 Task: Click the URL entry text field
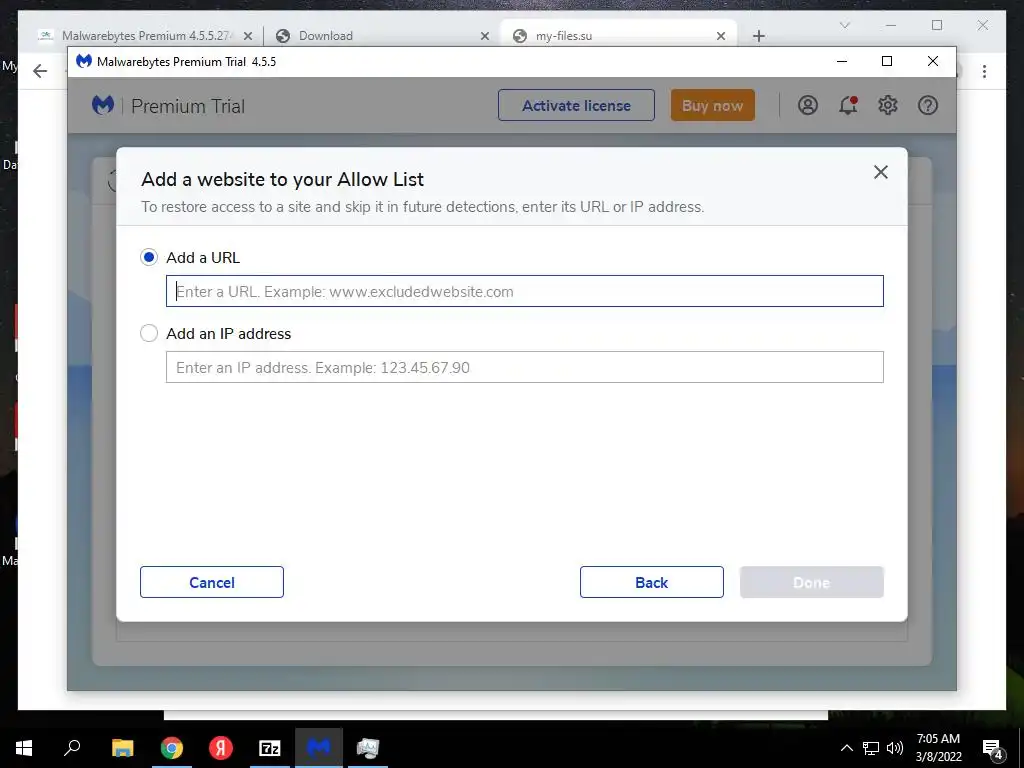click(x=524, y=291)
